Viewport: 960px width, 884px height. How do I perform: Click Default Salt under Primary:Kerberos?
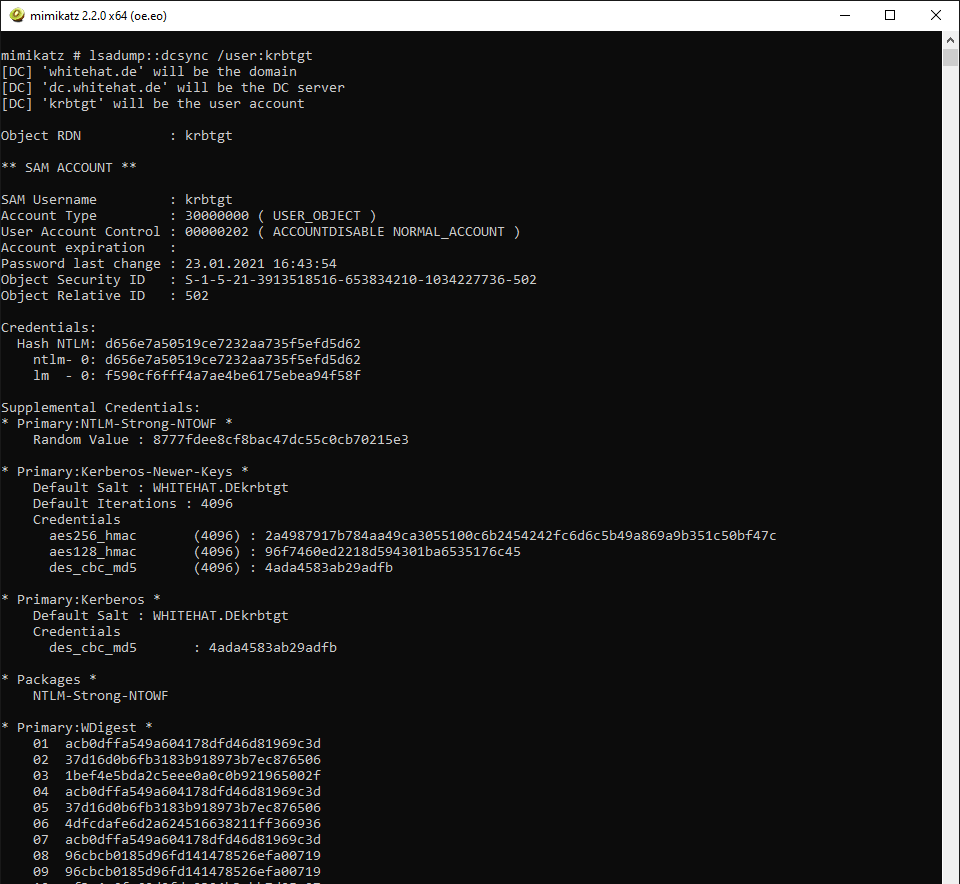point(160,615)
